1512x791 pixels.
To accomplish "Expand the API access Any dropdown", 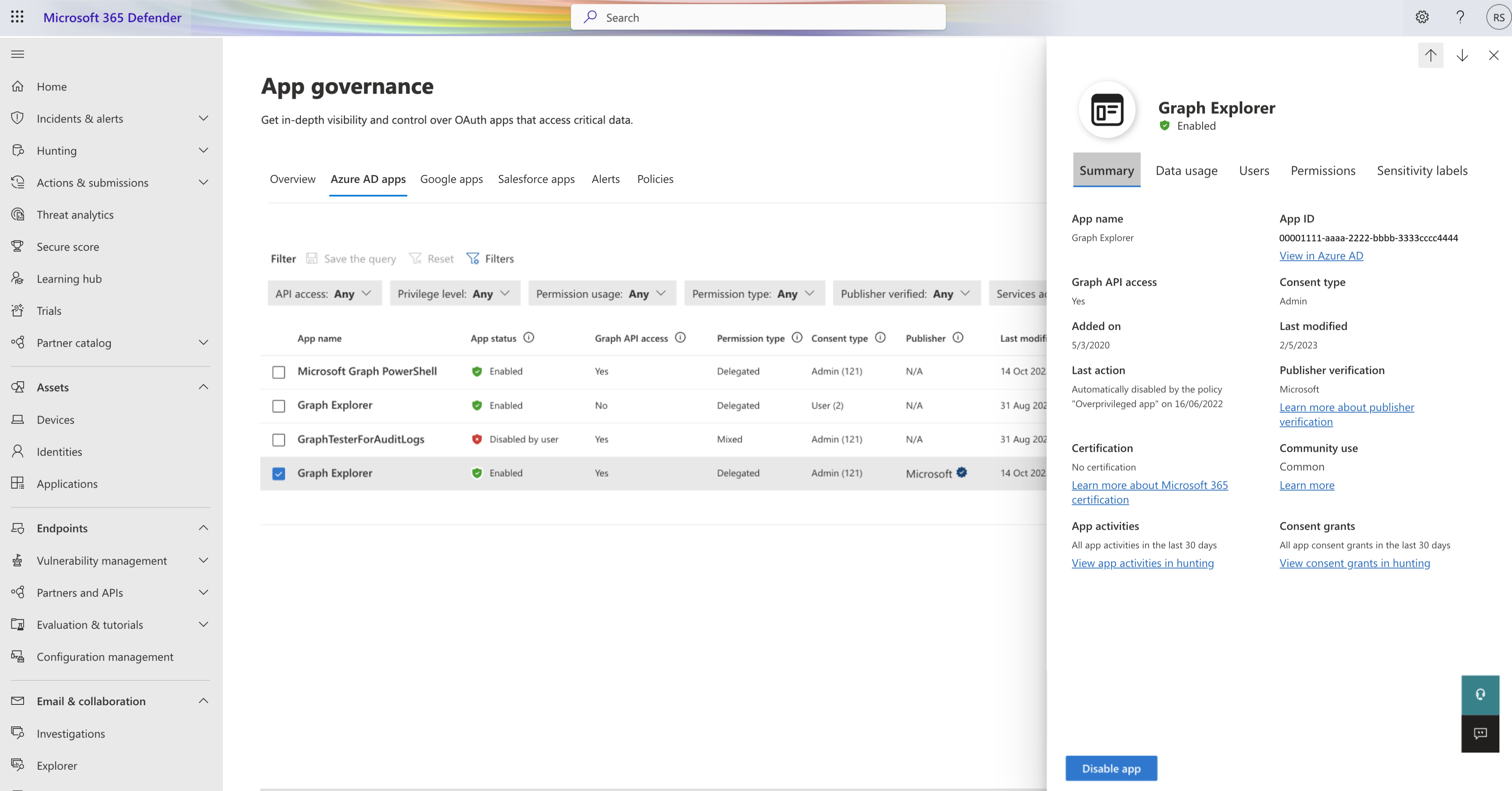I will click(x=323, y=293).
